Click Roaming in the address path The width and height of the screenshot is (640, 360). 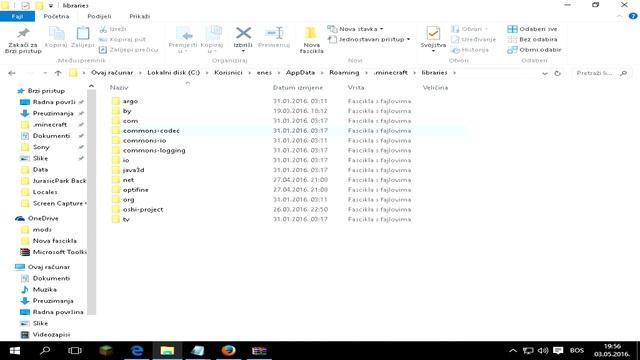(344, 73)
